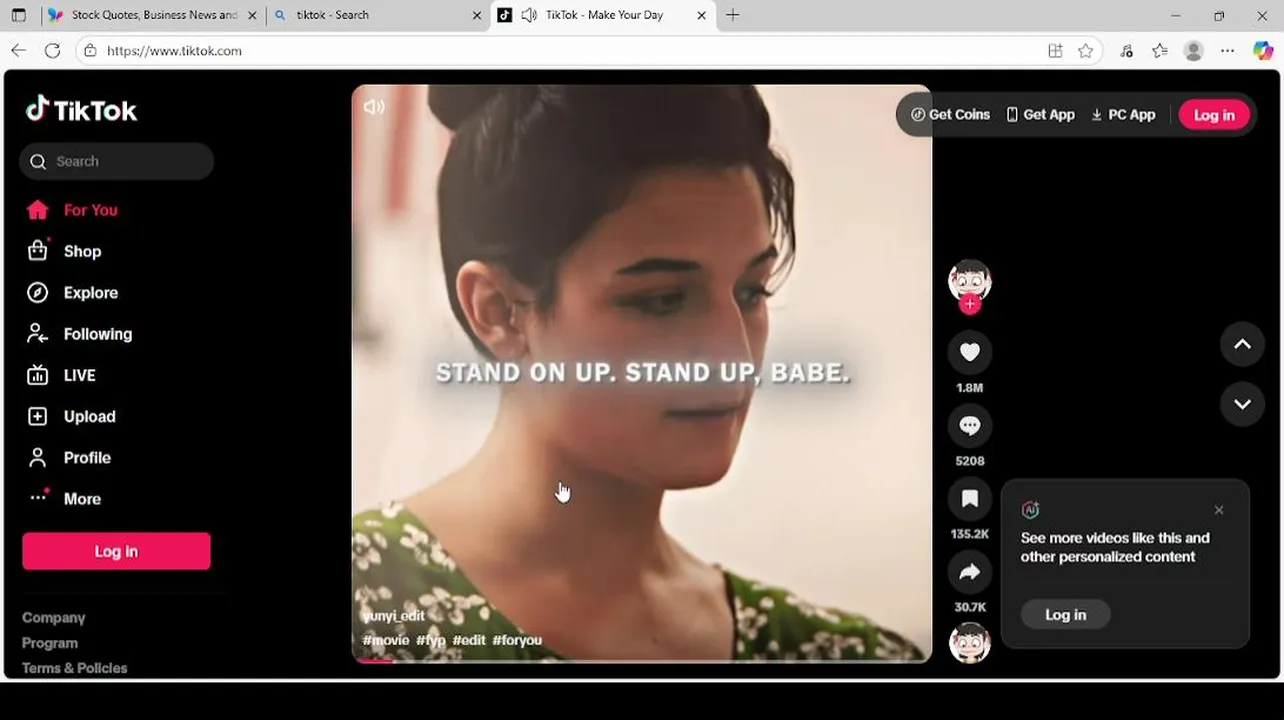
Task: Open the yunyi_edit username link
Action: [x=394, y=616]
